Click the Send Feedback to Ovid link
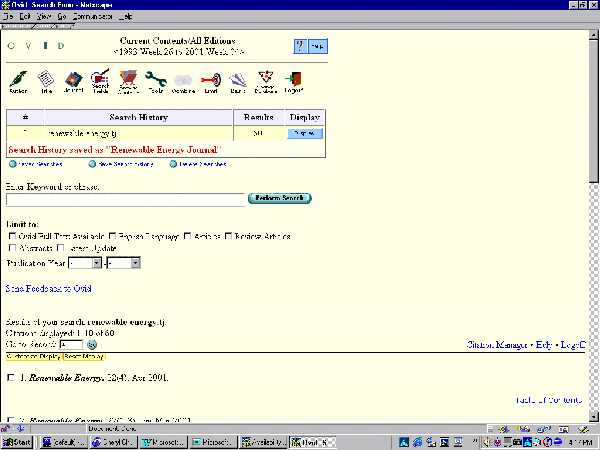600x450 pixels. pos(48,289)
